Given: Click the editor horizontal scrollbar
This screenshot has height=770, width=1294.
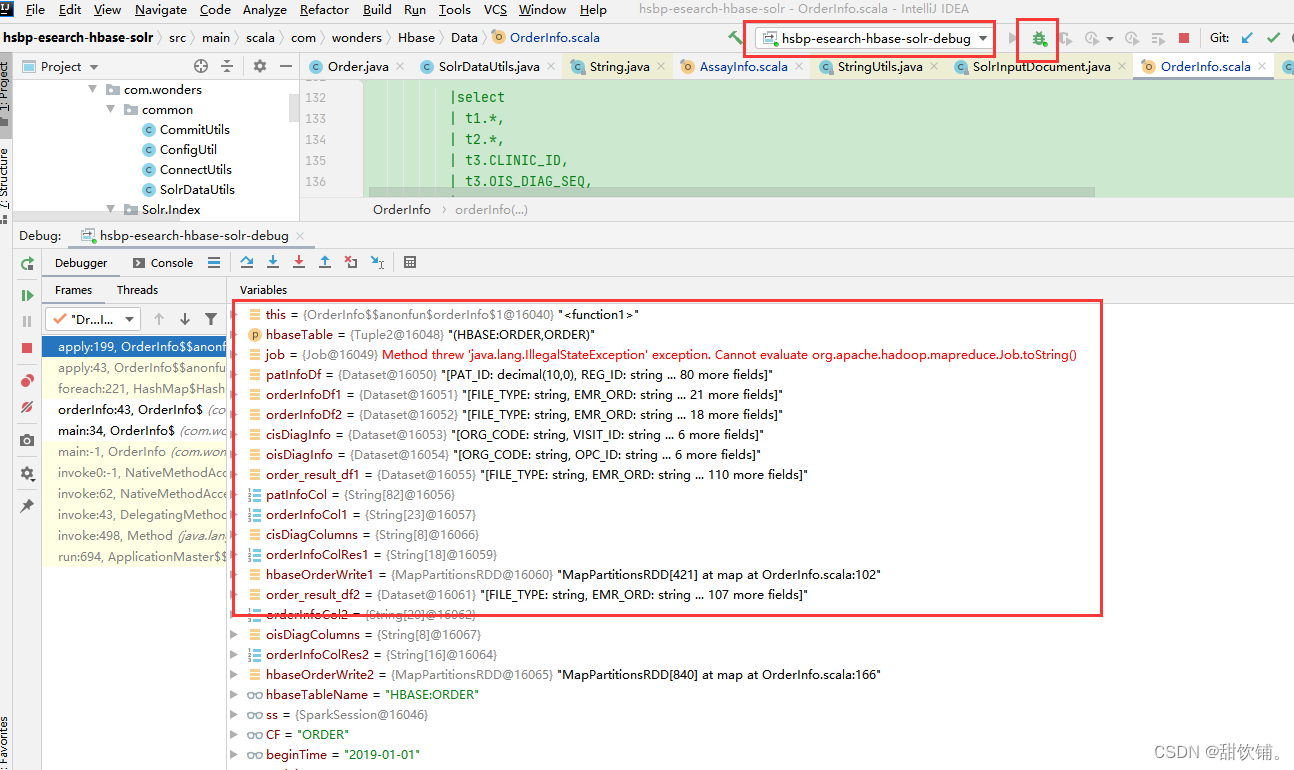Looking at the screenshot, I should [732, 191].
